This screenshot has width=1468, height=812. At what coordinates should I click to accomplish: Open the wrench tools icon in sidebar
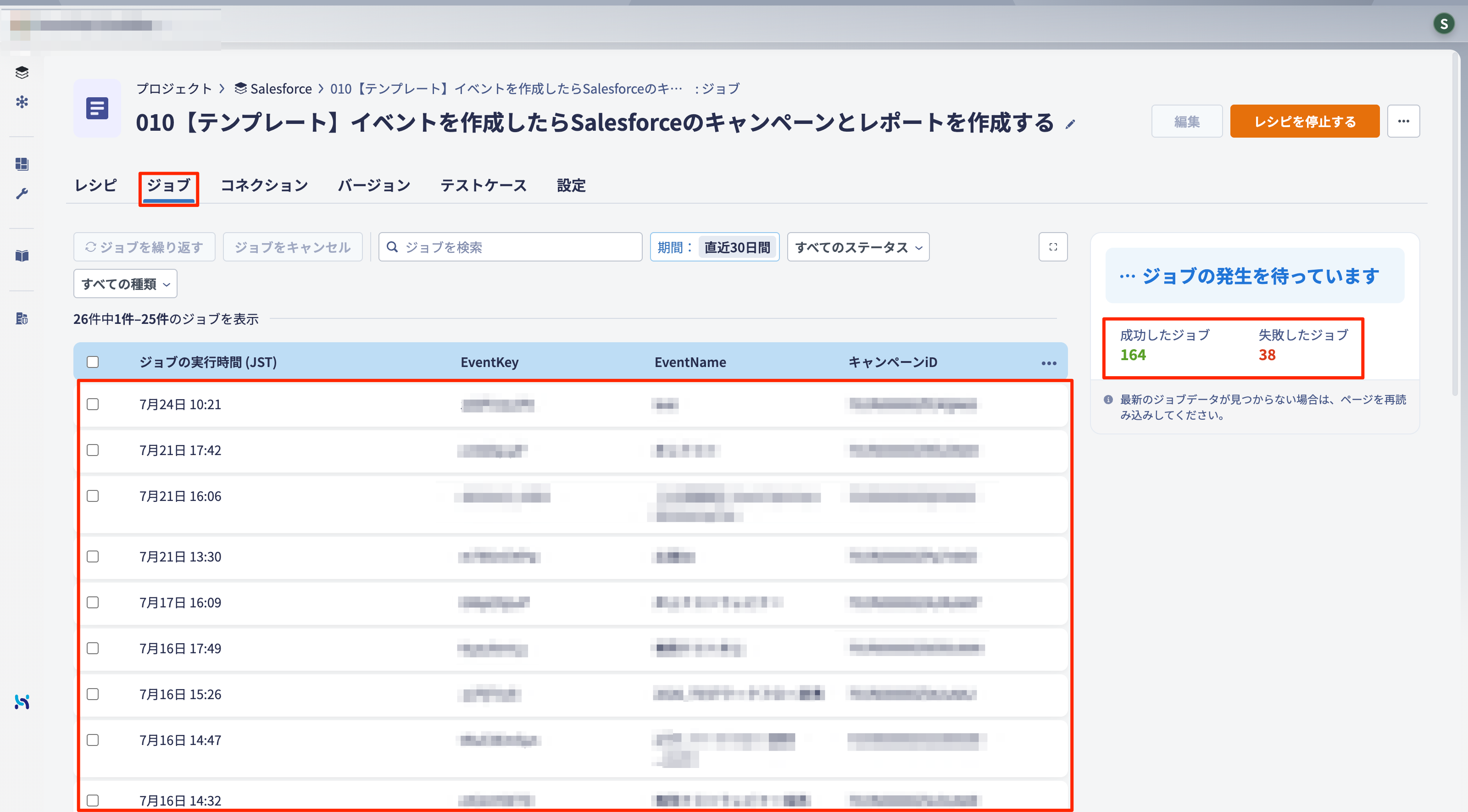[x=22, y=194]
